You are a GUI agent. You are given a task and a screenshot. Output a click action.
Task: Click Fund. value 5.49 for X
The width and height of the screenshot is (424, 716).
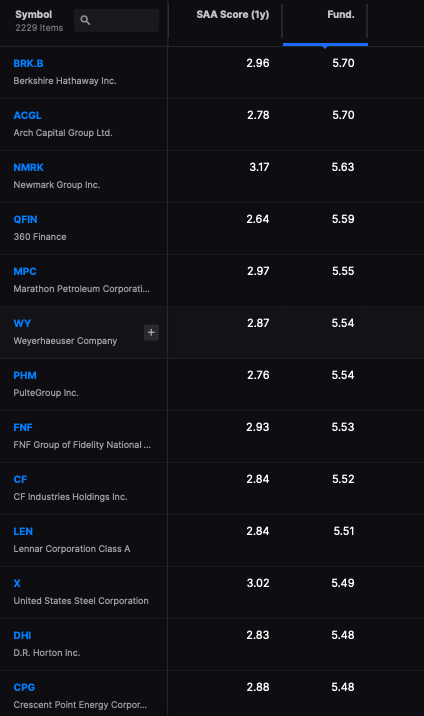pyautogui.click(x=343, y=584)
